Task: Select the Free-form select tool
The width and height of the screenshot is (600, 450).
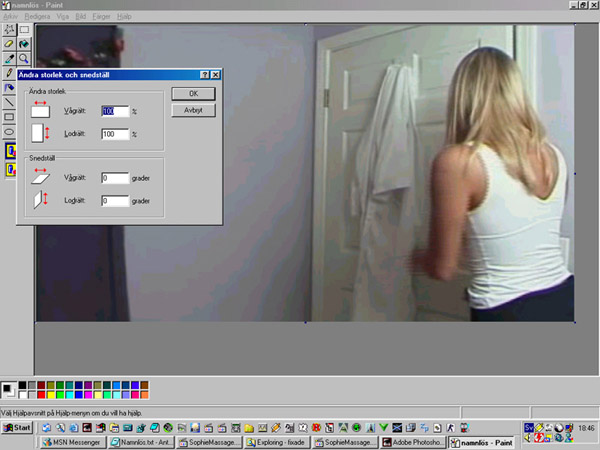Action: click(9, 29)
